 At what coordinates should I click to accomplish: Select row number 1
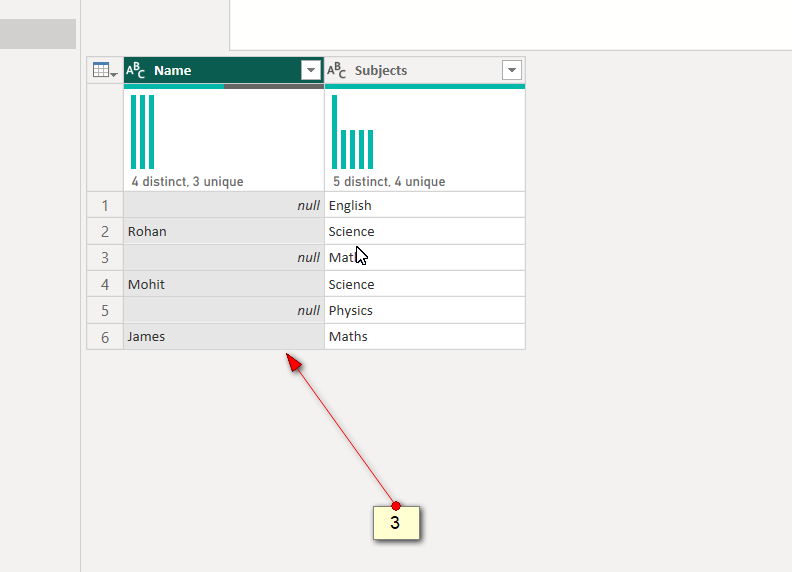click(x=105, y=205)
